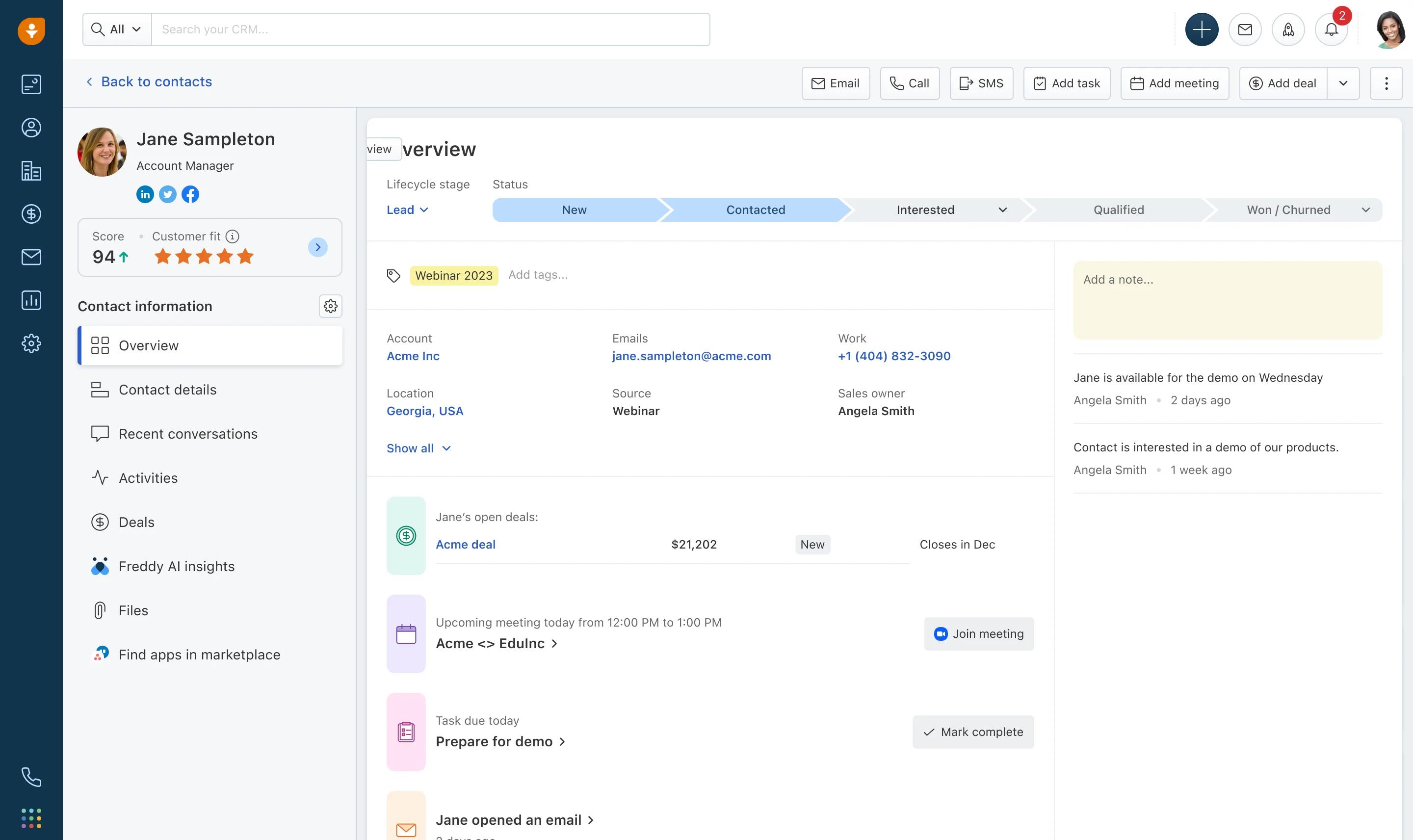Expand the Won / Churned dropdown arrow
Screen dimensions: 1413x840
(1365, 210)
